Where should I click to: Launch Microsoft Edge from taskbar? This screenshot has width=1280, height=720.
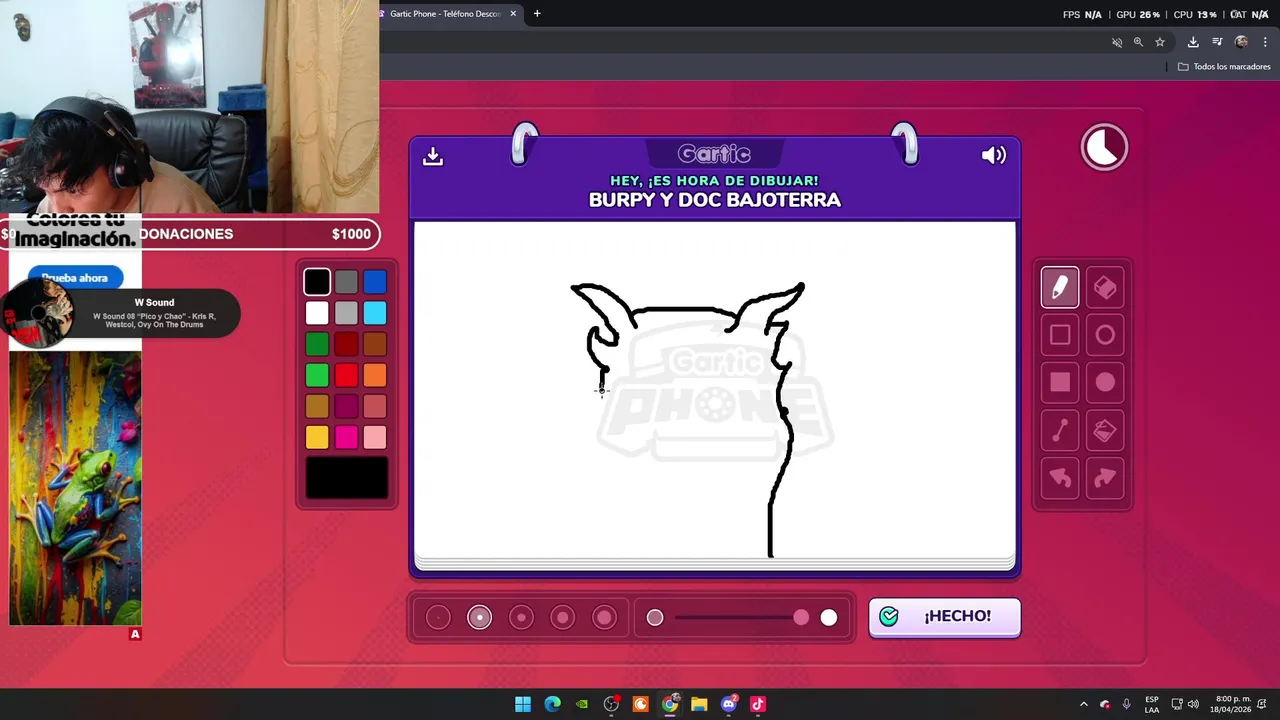[x=552, y=704]
